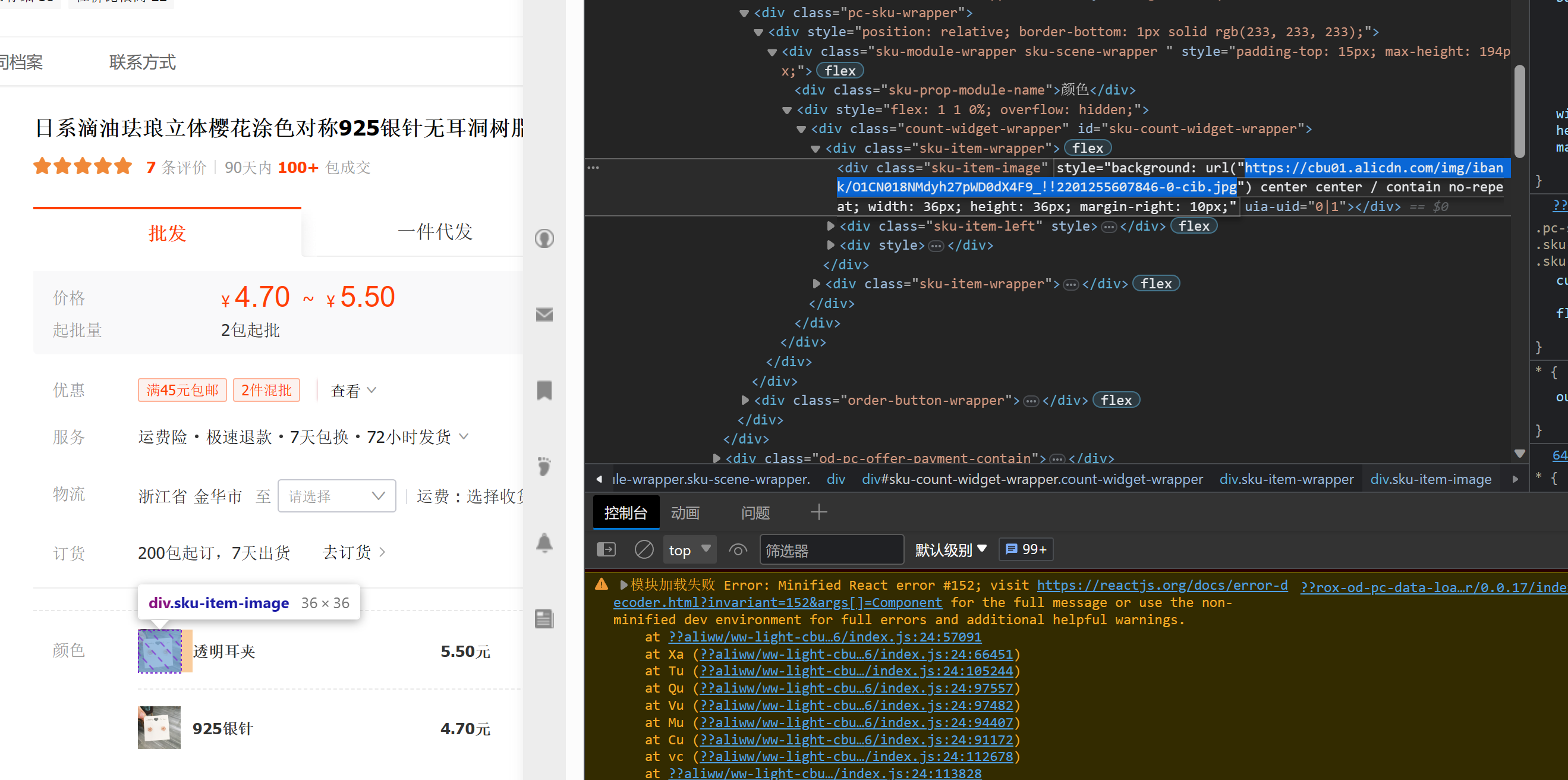Click the bell notification sidebar icon
Screen dimensions: 1568x780
click(x=544, y=542)
